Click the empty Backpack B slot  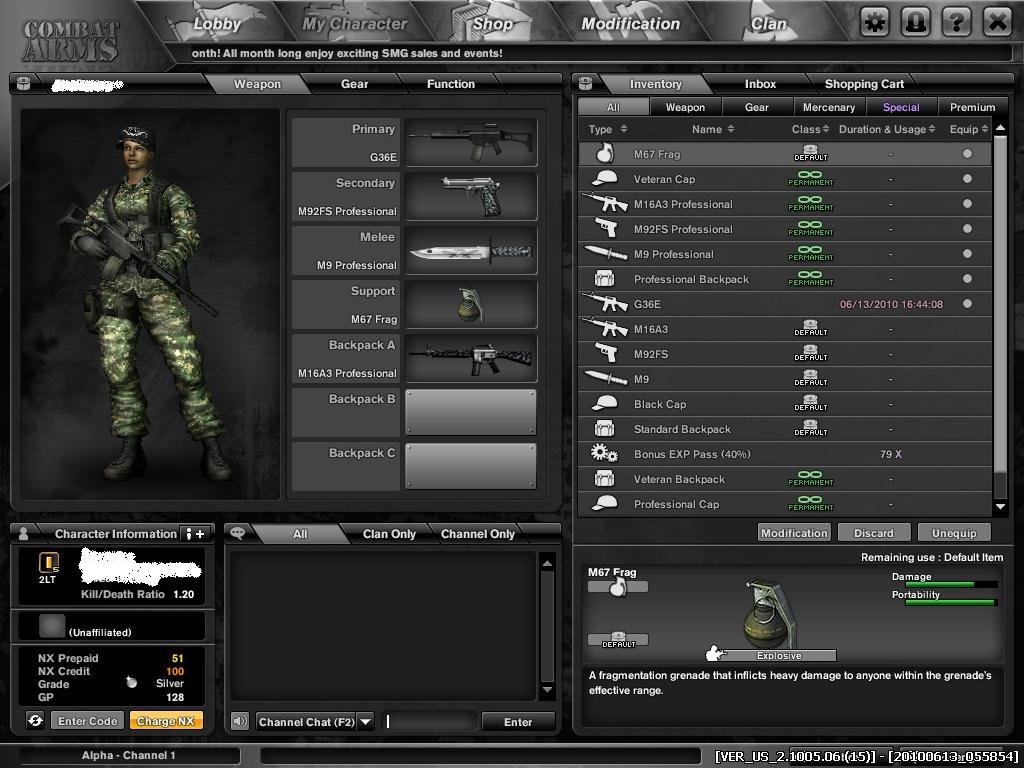pos(471,413)
